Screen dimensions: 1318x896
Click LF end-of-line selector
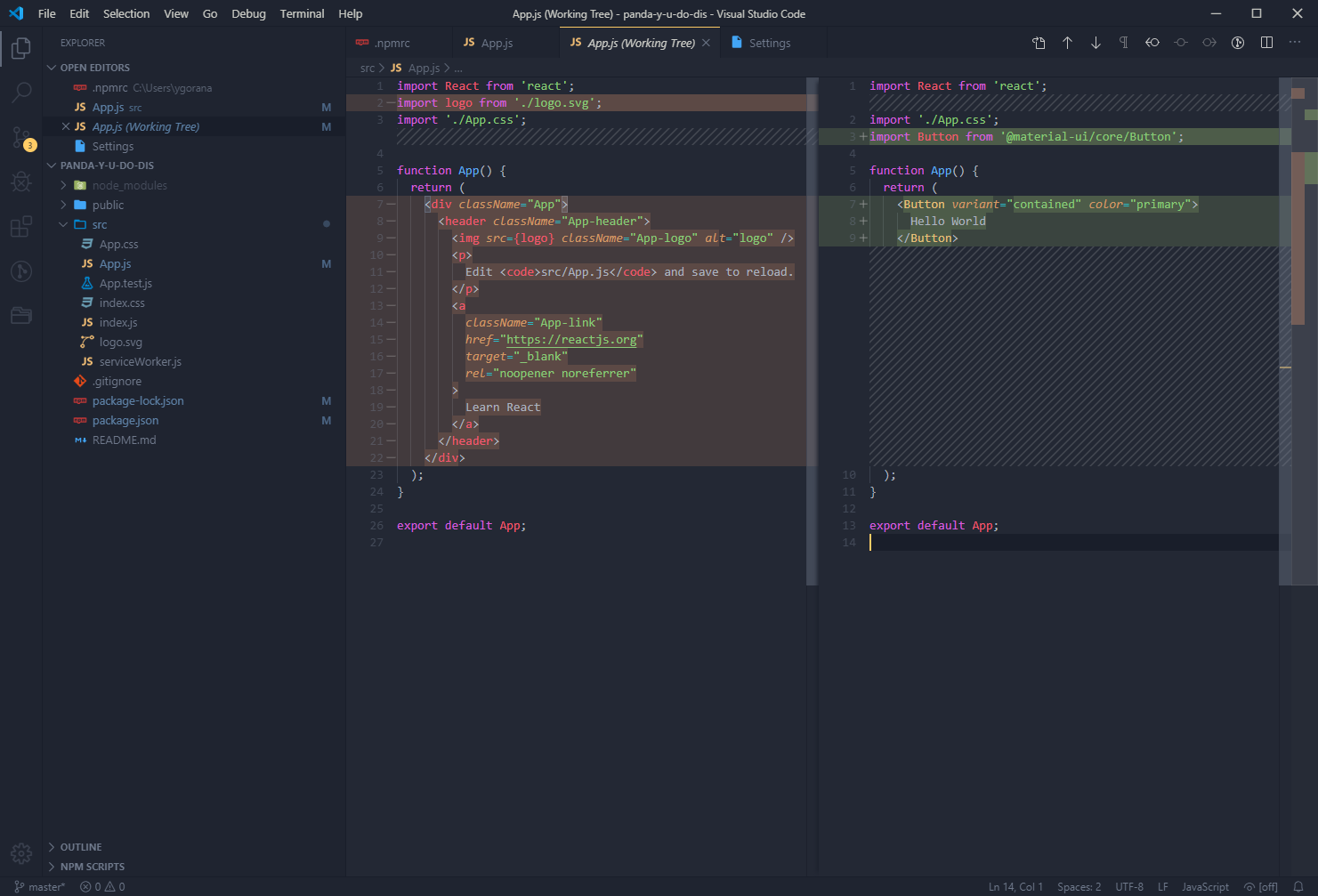(1162, 886)
